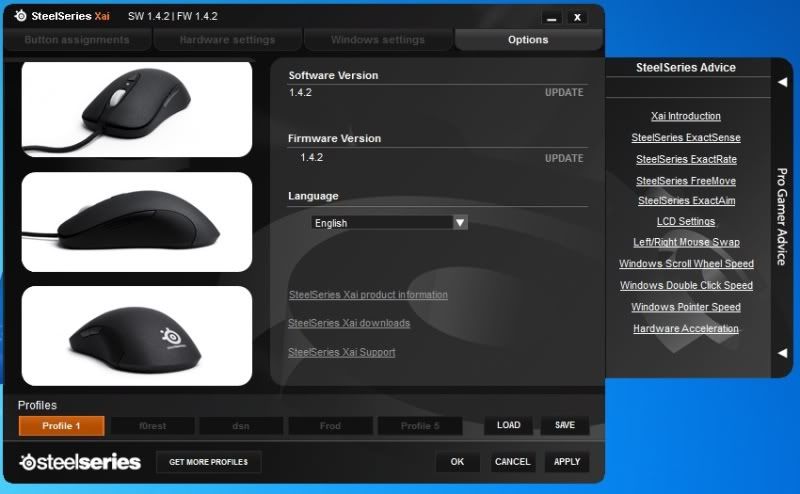Select Profile 5
The height and width of the screenshot is (494, 800).
tap(420, 426)
